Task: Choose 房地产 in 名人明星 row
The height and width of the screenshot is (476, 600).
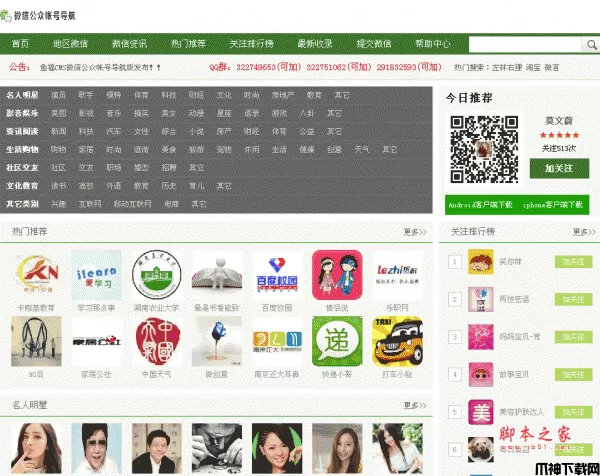Action: 283,95
